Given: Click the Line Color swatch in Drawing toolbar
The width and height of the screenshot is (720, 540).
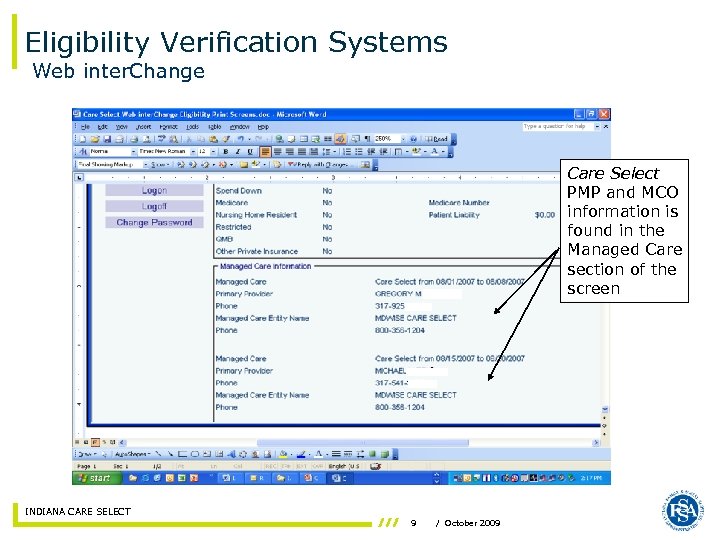Looking at the screenshot, I should [301, 455].
